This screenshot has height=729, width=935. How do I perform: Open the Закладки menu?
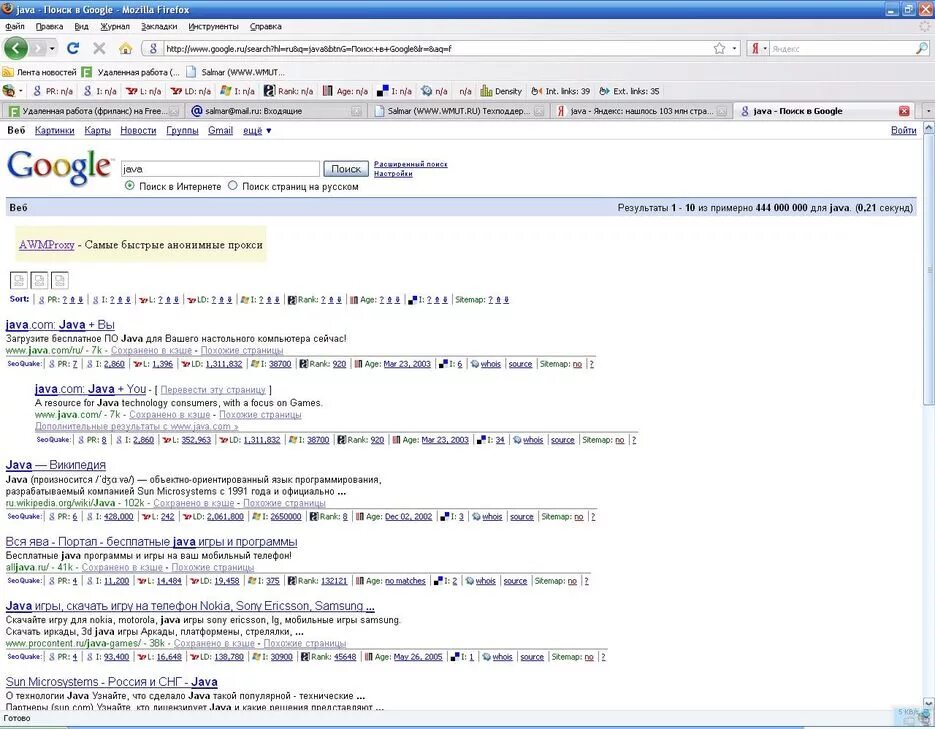pos(159,26)
